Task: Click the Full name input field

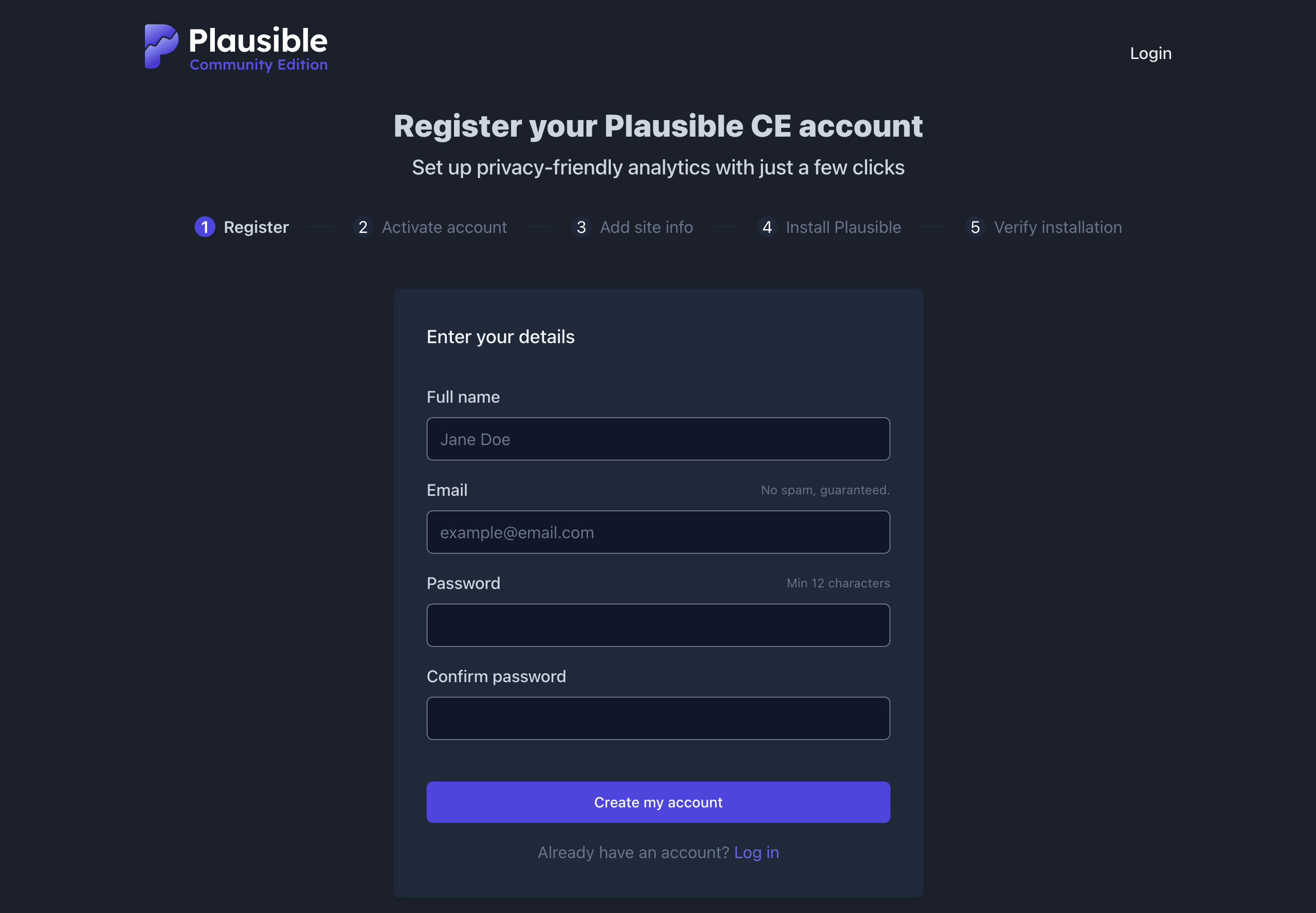Action: coord(658,439)
